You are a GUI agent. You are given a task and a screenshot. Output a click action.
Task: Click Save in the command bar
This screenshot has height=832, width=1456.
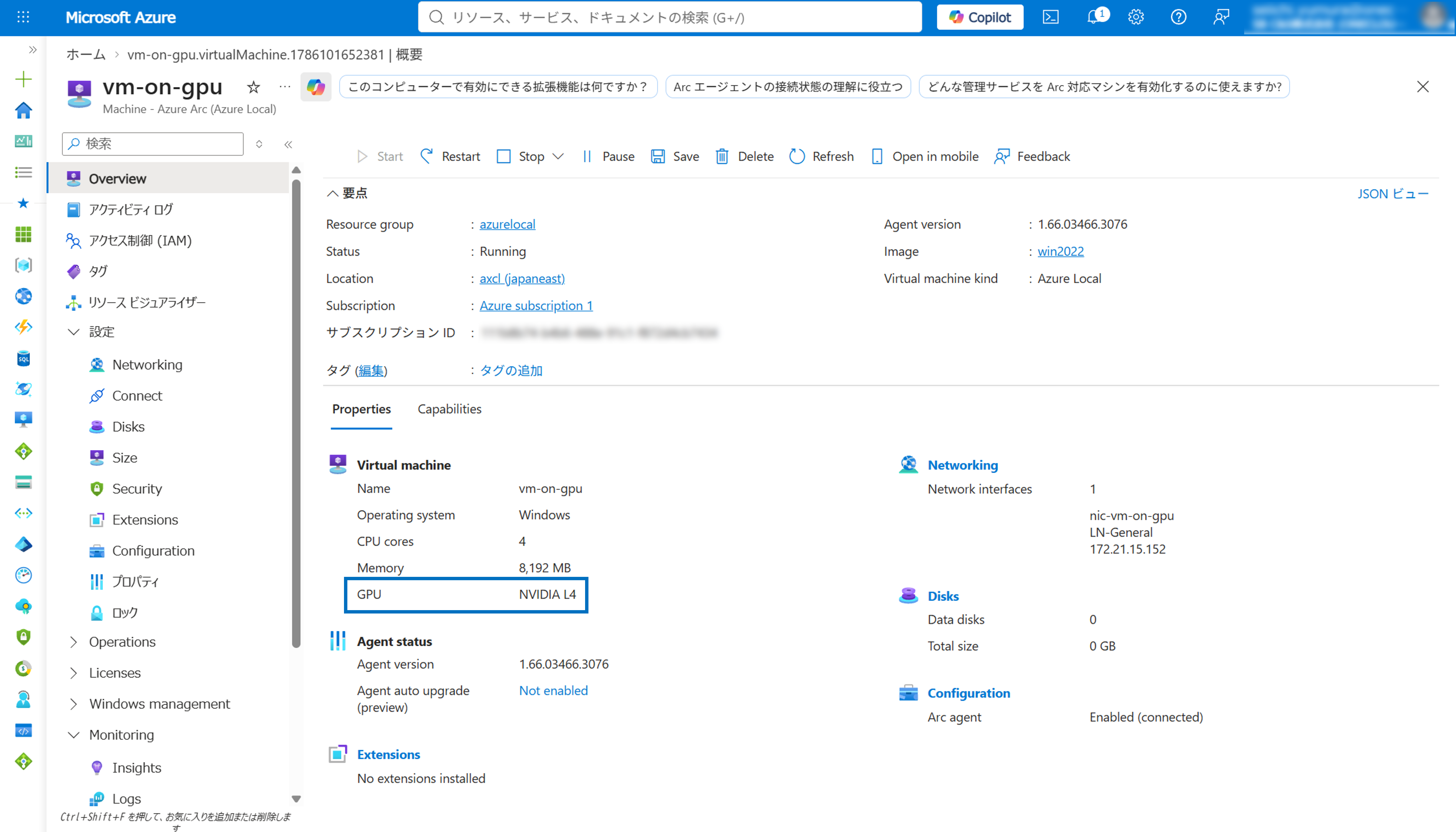coord(675,156)
